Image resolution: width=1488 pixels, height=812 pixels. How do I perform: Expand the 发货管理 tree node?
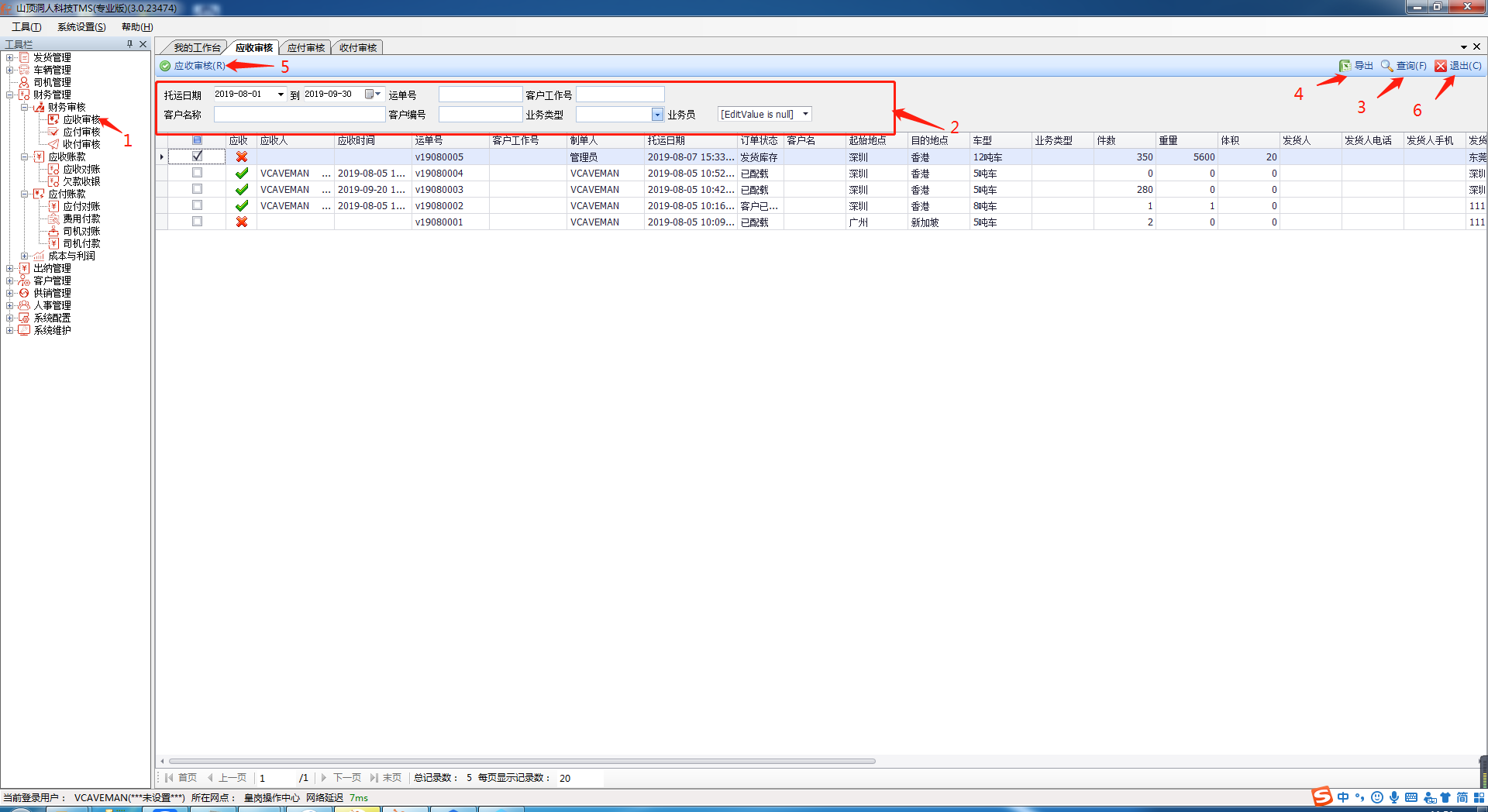tap(9, 57)
